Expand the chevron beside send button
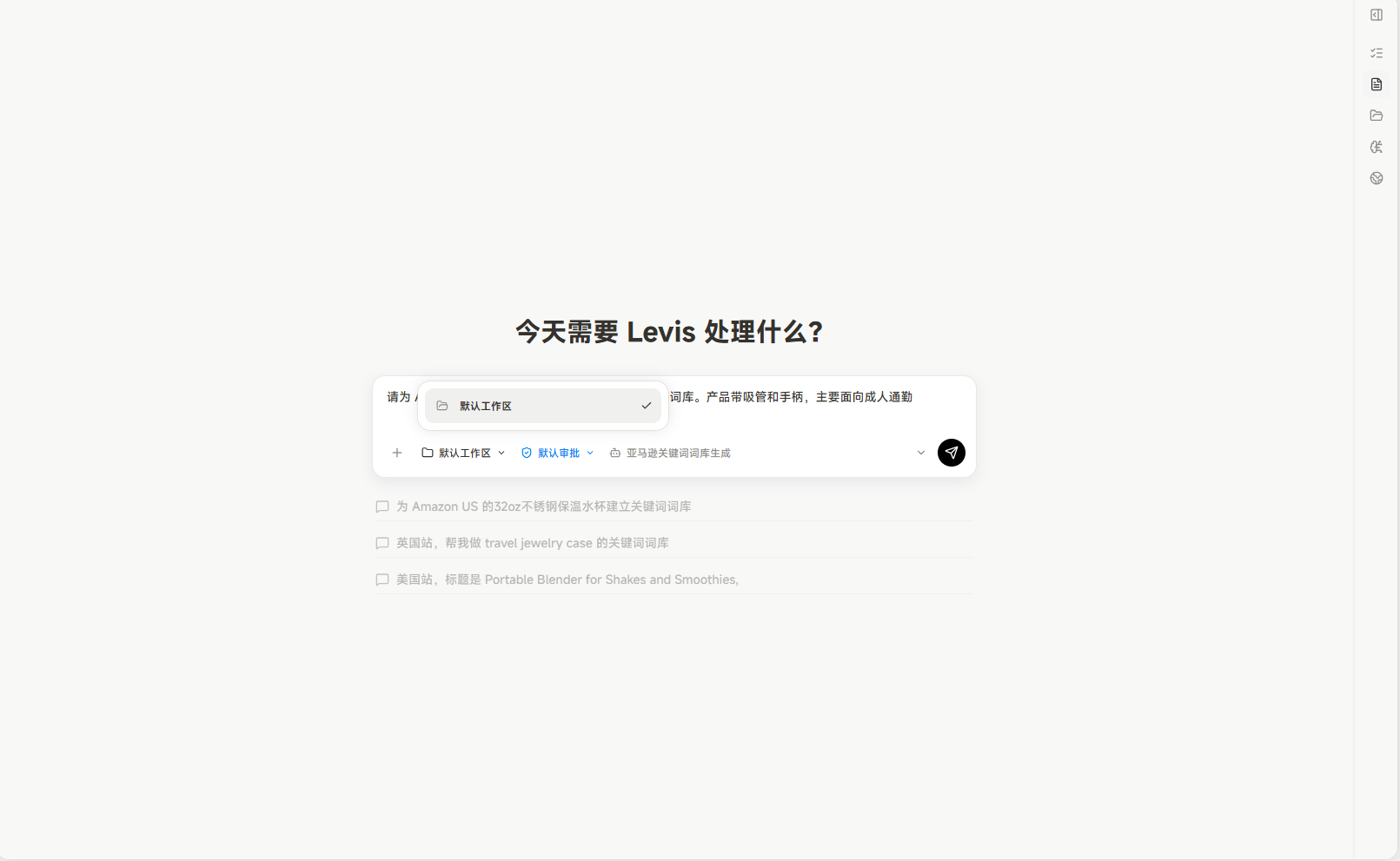Viewport: 1400px width, 861px height. (x=921, y=453)
